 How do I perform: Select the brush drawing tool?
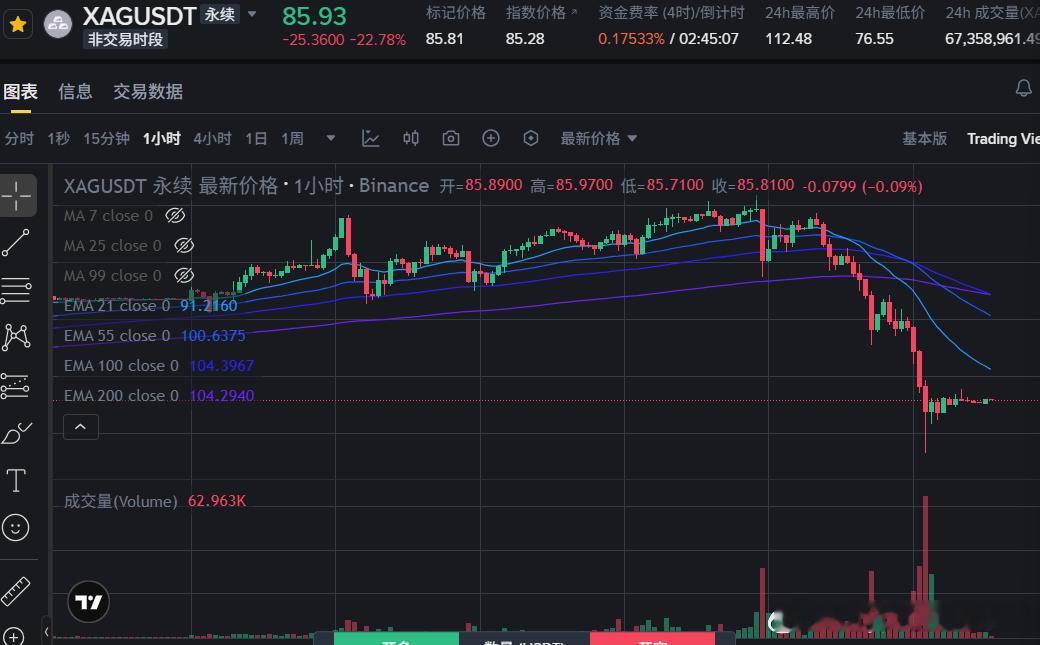pyautogui.click(x=17, y=433)
